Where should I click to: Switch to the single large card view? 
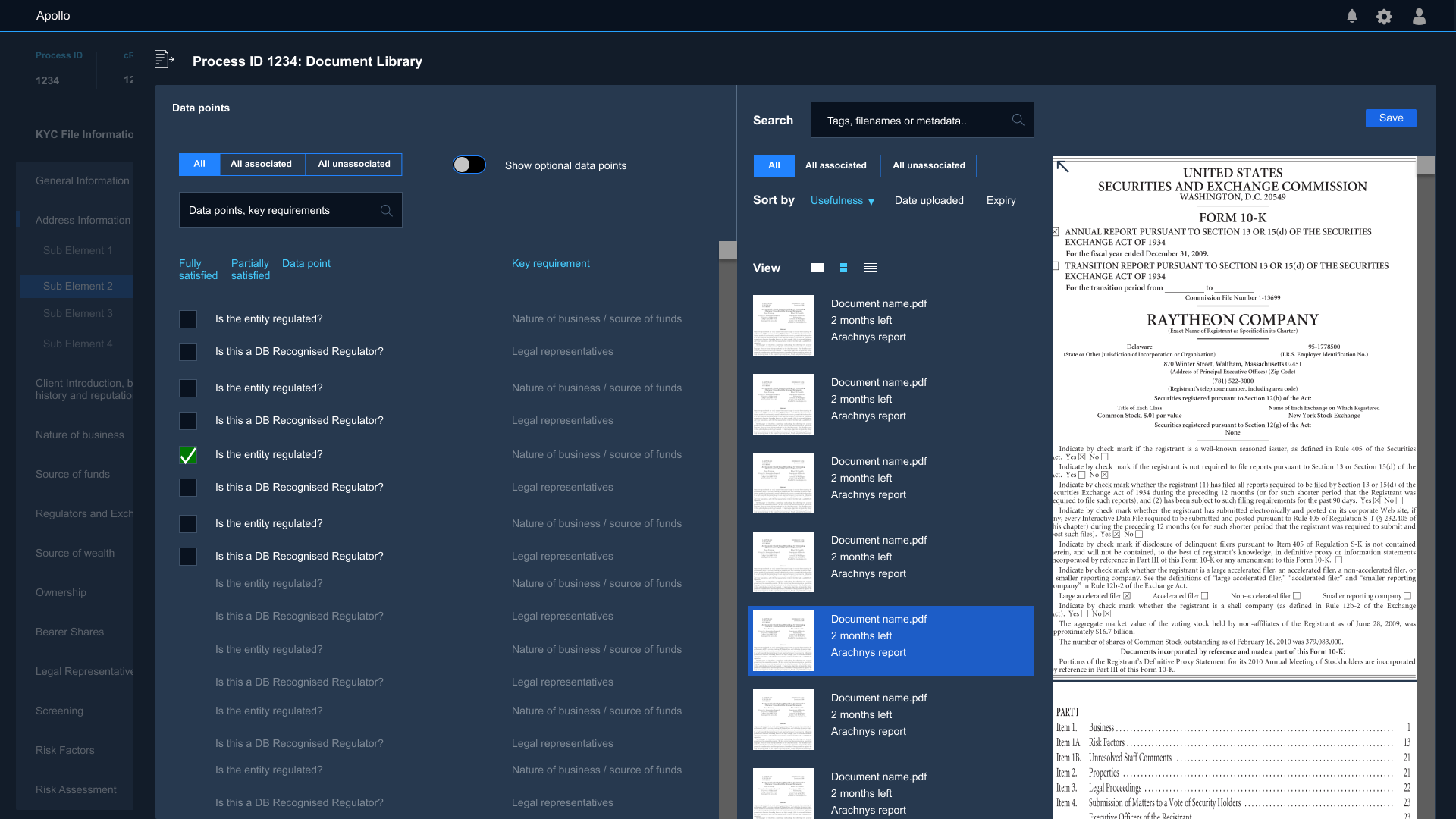[817, 268]
